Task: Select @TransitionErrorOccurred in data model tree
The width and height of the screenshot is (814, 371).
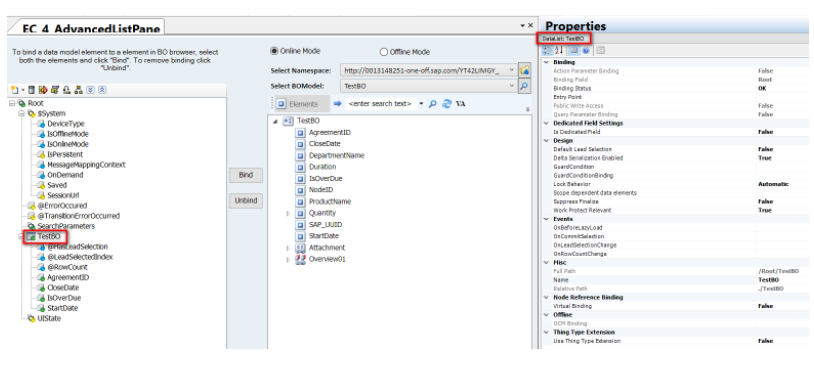Action: pyautogui.click(x=78, y=216)
